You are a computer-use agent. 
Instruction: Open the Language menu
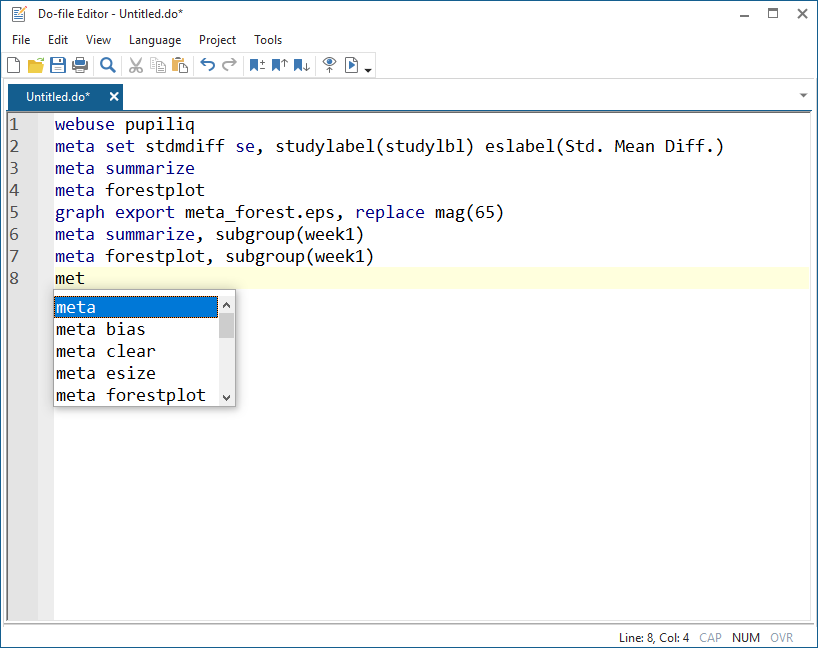tap(155, 40)
